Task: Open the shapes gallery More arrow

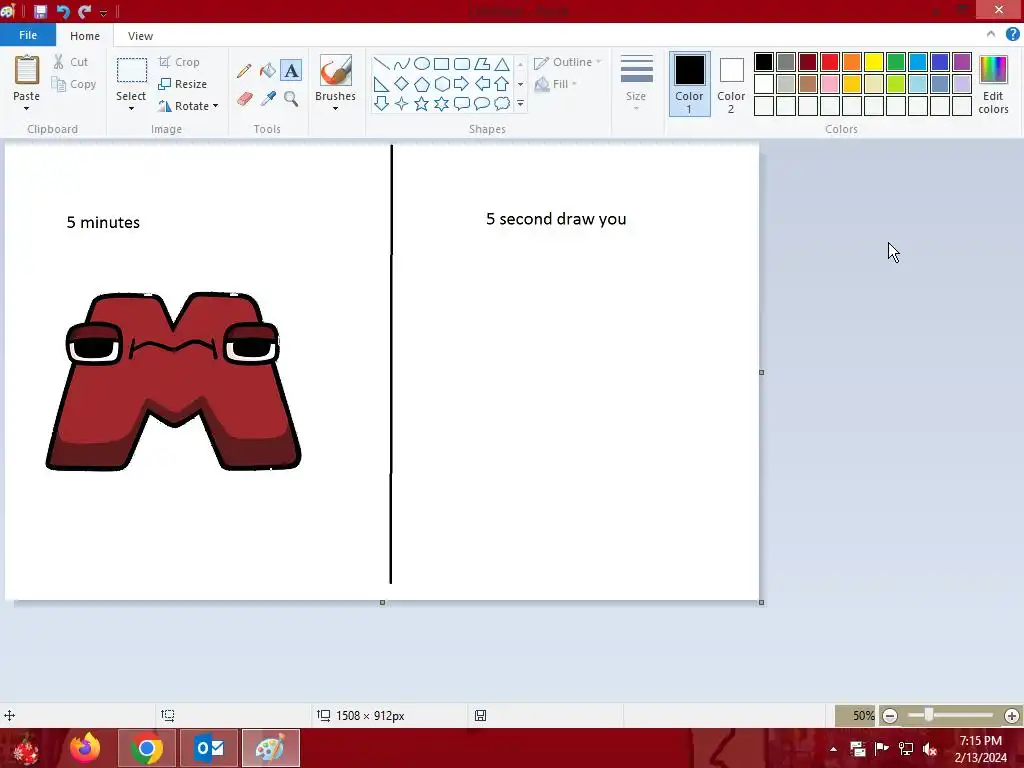Action: click(520, 103)
